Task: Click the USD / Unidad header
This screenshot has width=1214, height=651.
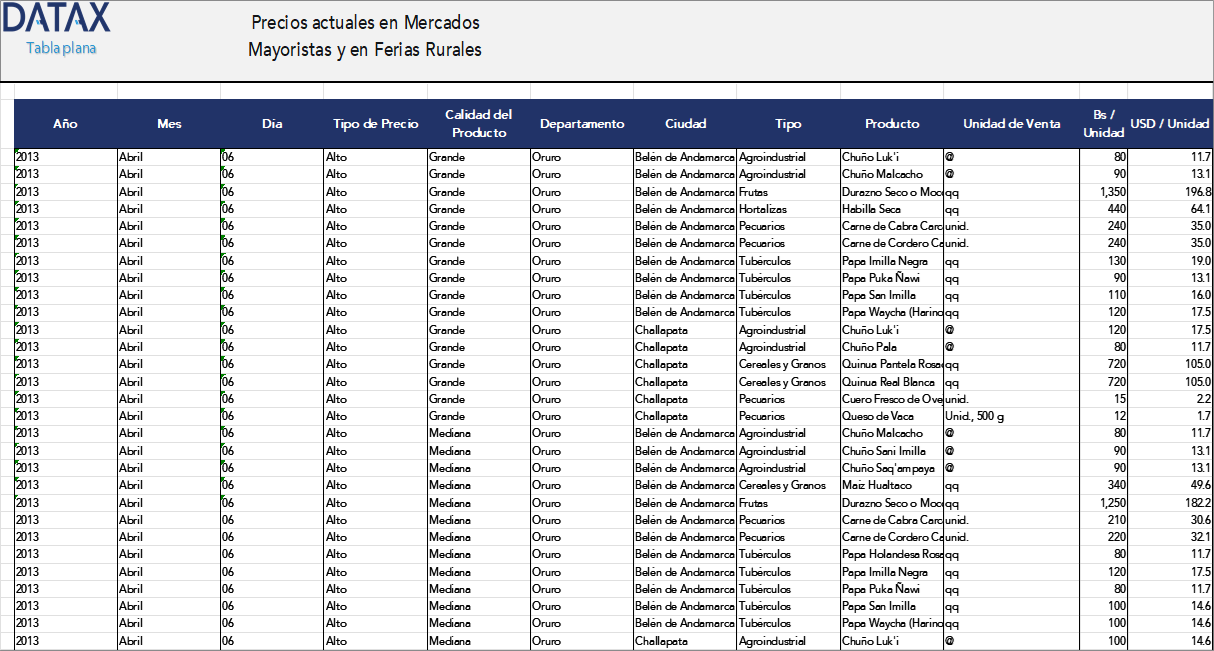Action: (x=1168, y=124)
